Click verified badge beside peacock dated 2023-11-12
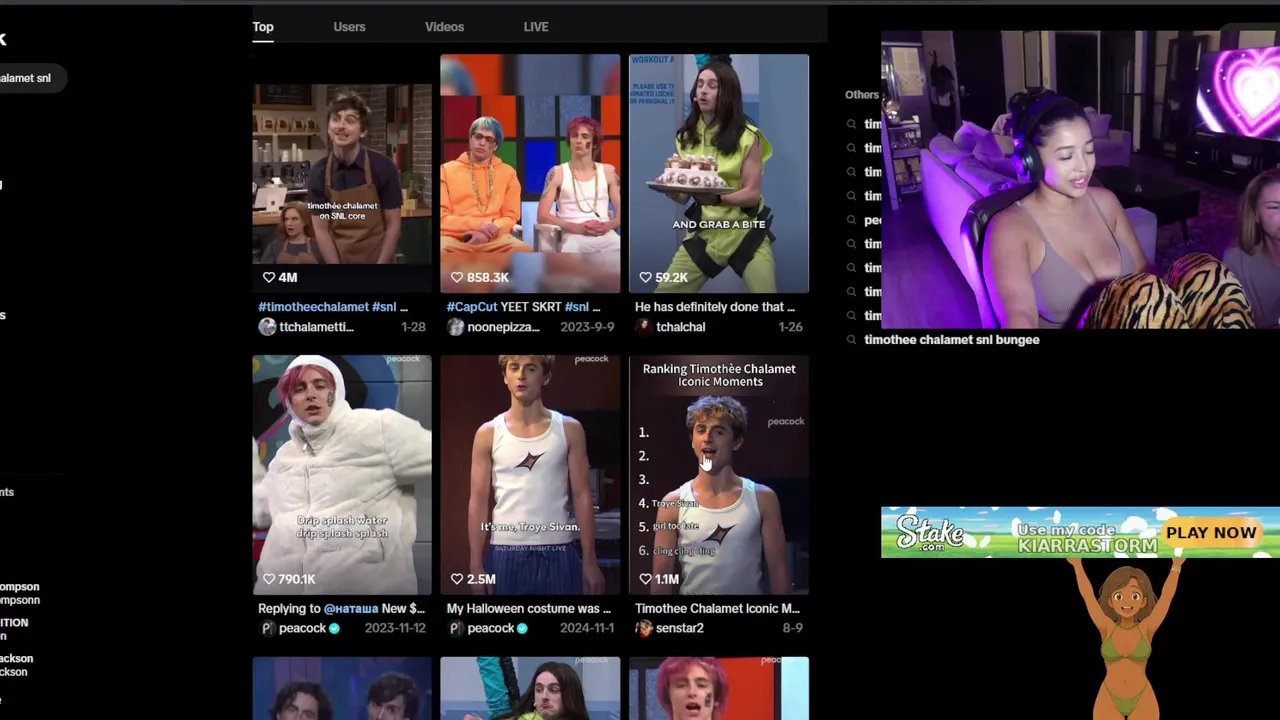 [334, 628]
